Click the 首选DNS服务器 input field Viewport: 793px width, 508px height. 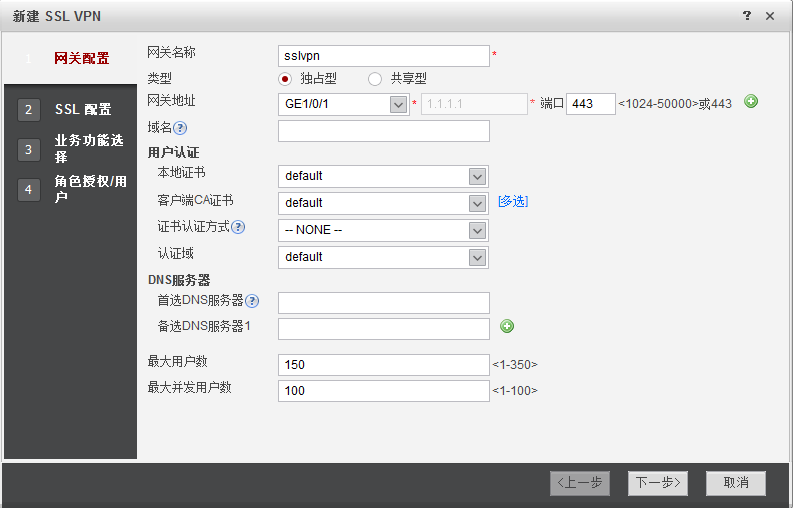pyautogui.click(x=383, y=303)
